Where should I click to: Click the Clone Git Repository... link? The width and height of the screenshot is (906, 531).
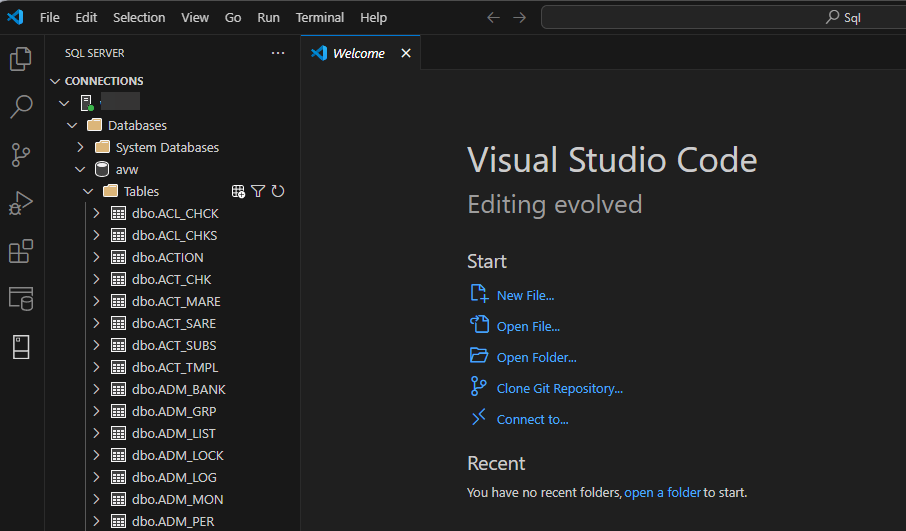(x=559, y=388)
